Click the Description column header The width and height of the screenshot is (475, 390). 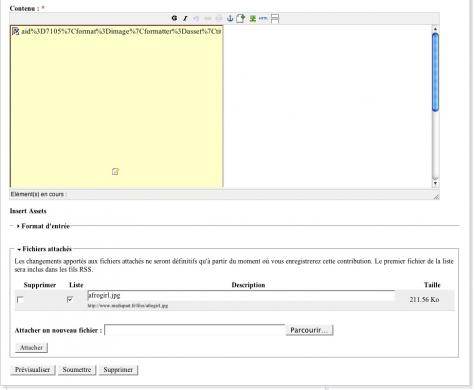[248, 285]
